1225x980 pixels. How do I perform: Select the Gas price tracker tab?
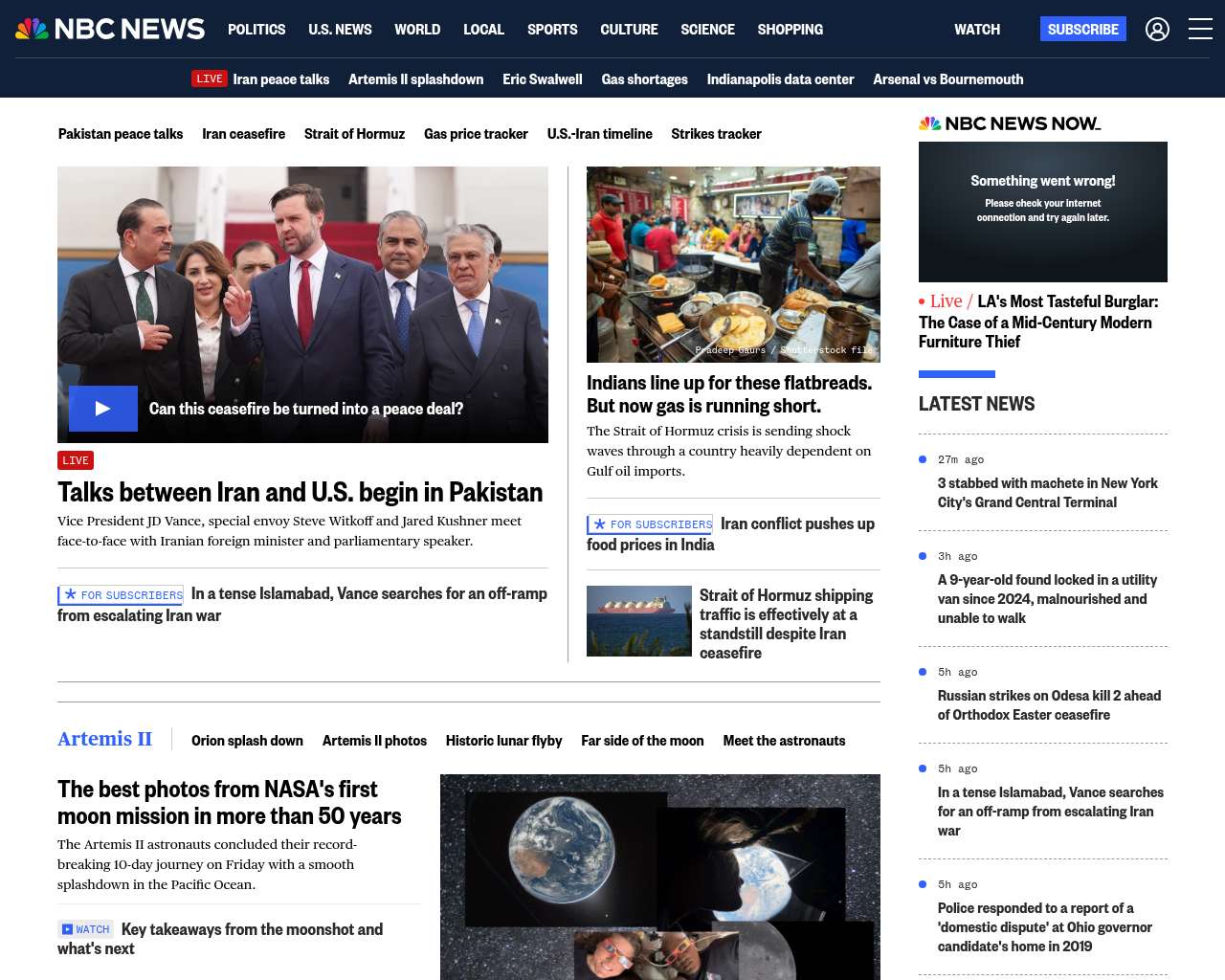pyautogui.click(x=476, y=134)
